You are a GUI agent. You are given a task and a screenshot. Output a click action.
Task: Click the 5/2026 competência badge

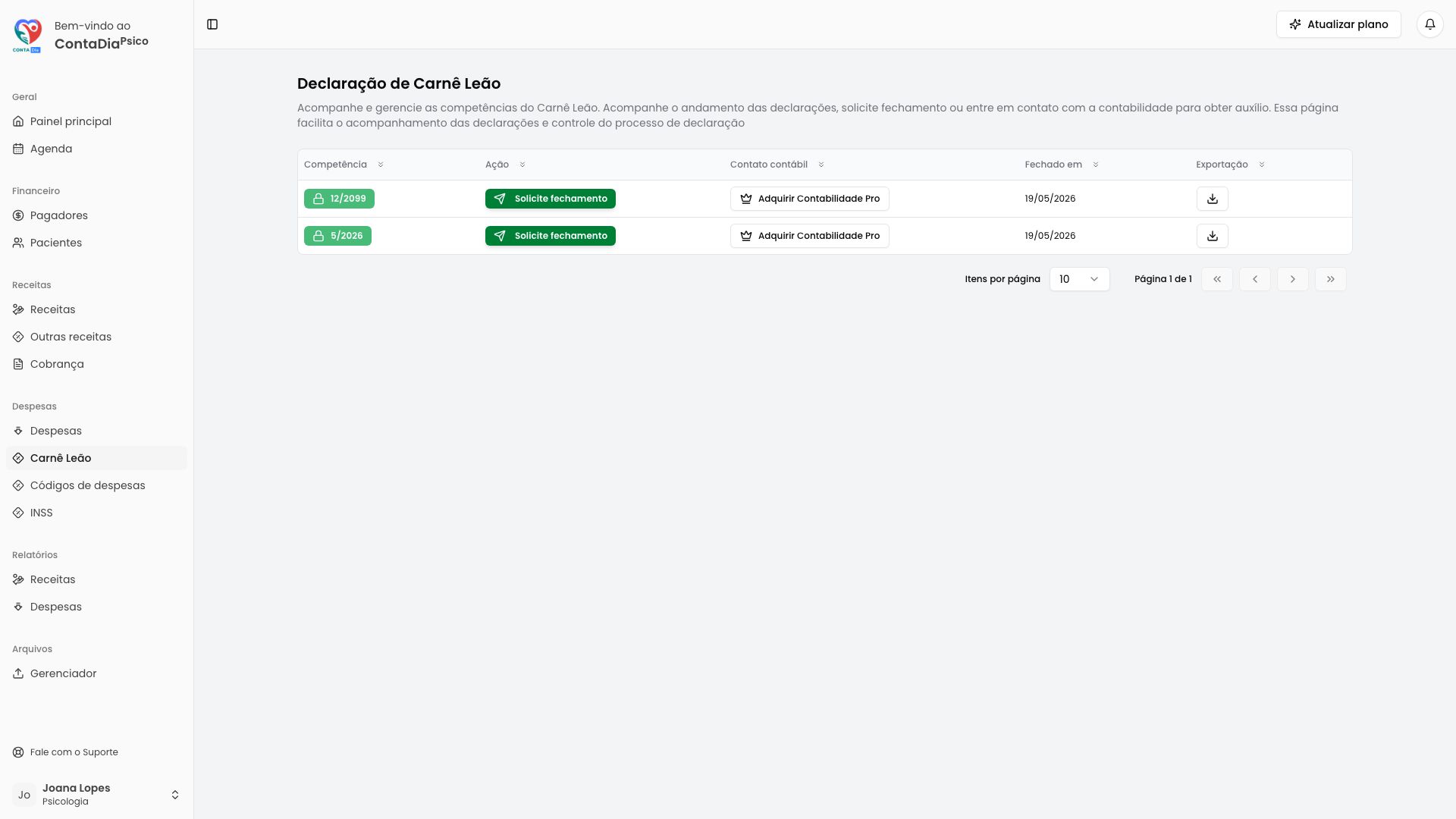(x=337, y=236)
